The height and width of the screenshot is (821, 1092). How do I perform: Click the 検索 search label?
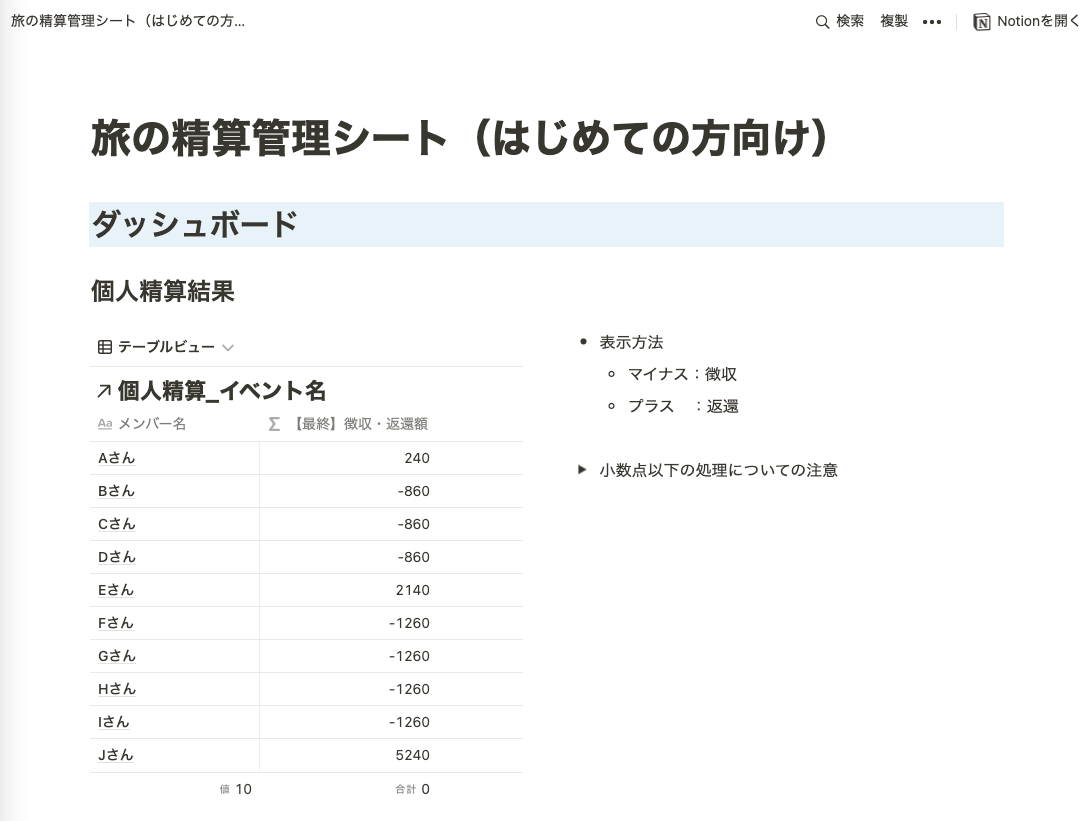(x=850, y=22)
